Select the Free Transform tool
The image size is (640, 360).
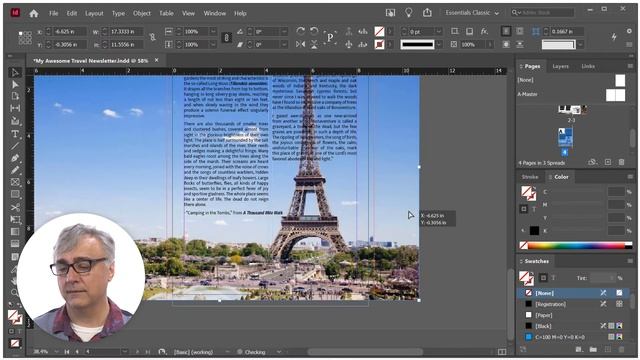[x=15, y=220]
